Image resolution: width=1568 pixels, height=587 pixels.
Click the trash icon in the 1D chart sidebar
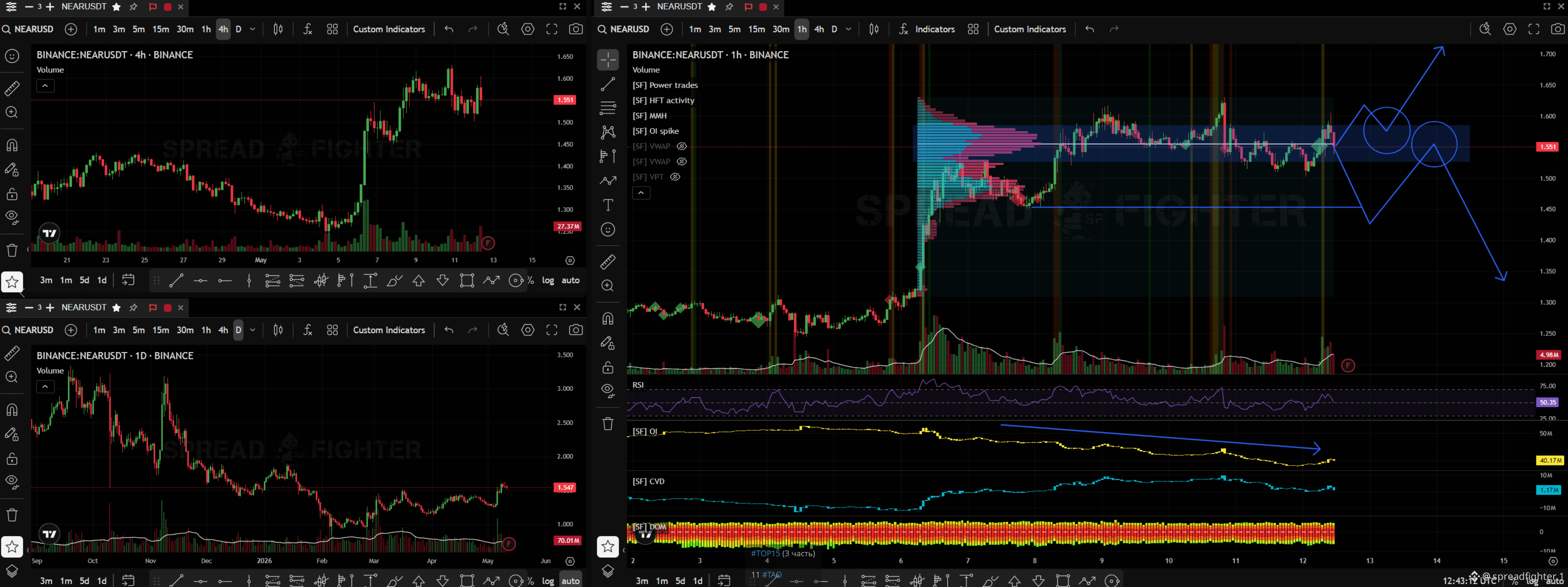click(x=11, y=515)
